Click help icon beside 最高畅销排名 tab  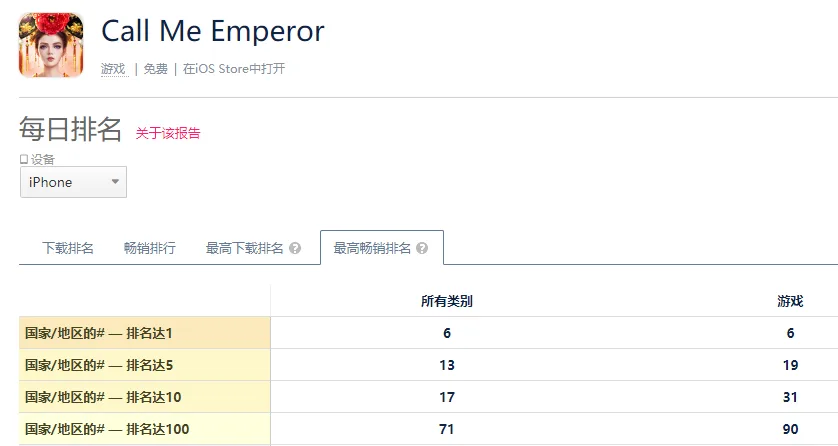coord(422,248)
